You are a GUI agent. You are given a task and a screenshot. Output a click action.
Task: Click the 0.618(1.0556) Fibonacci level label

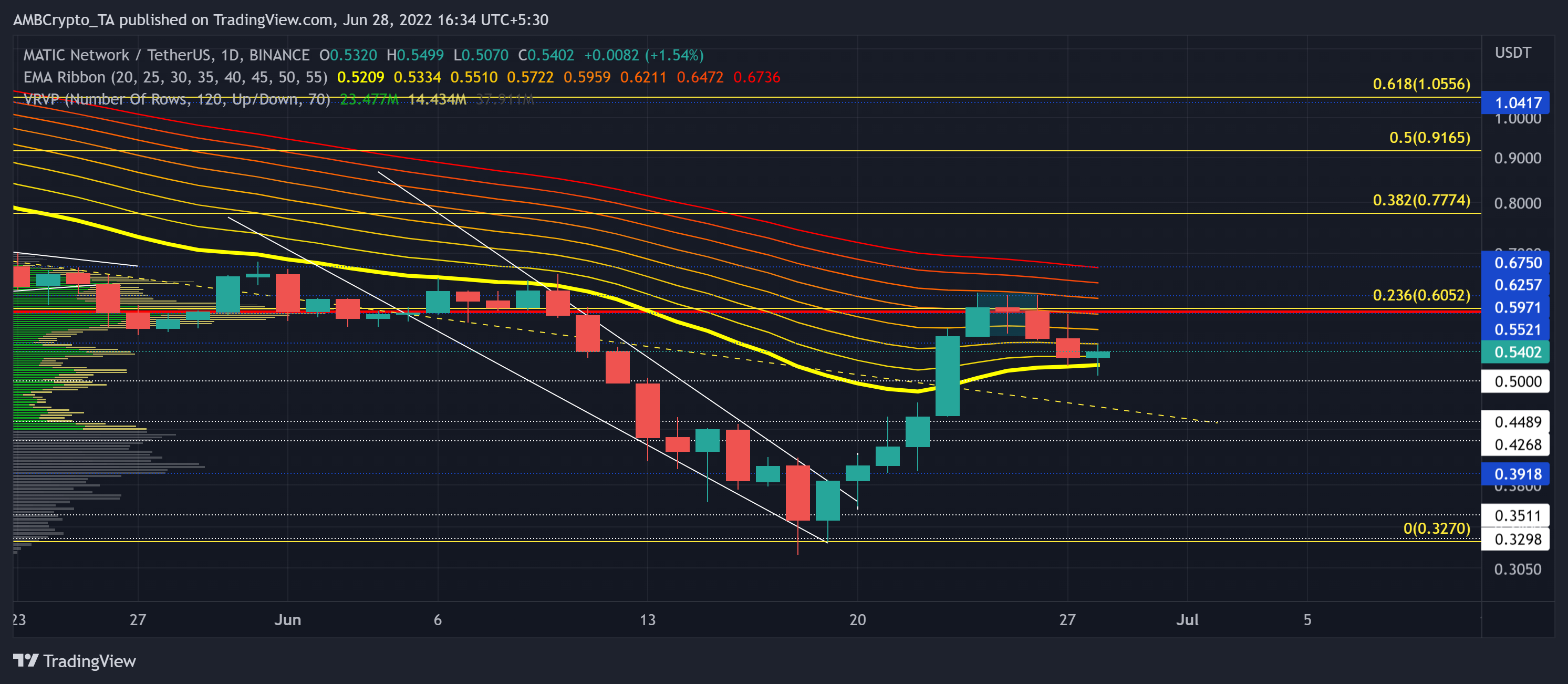[x=1421, y=84]
